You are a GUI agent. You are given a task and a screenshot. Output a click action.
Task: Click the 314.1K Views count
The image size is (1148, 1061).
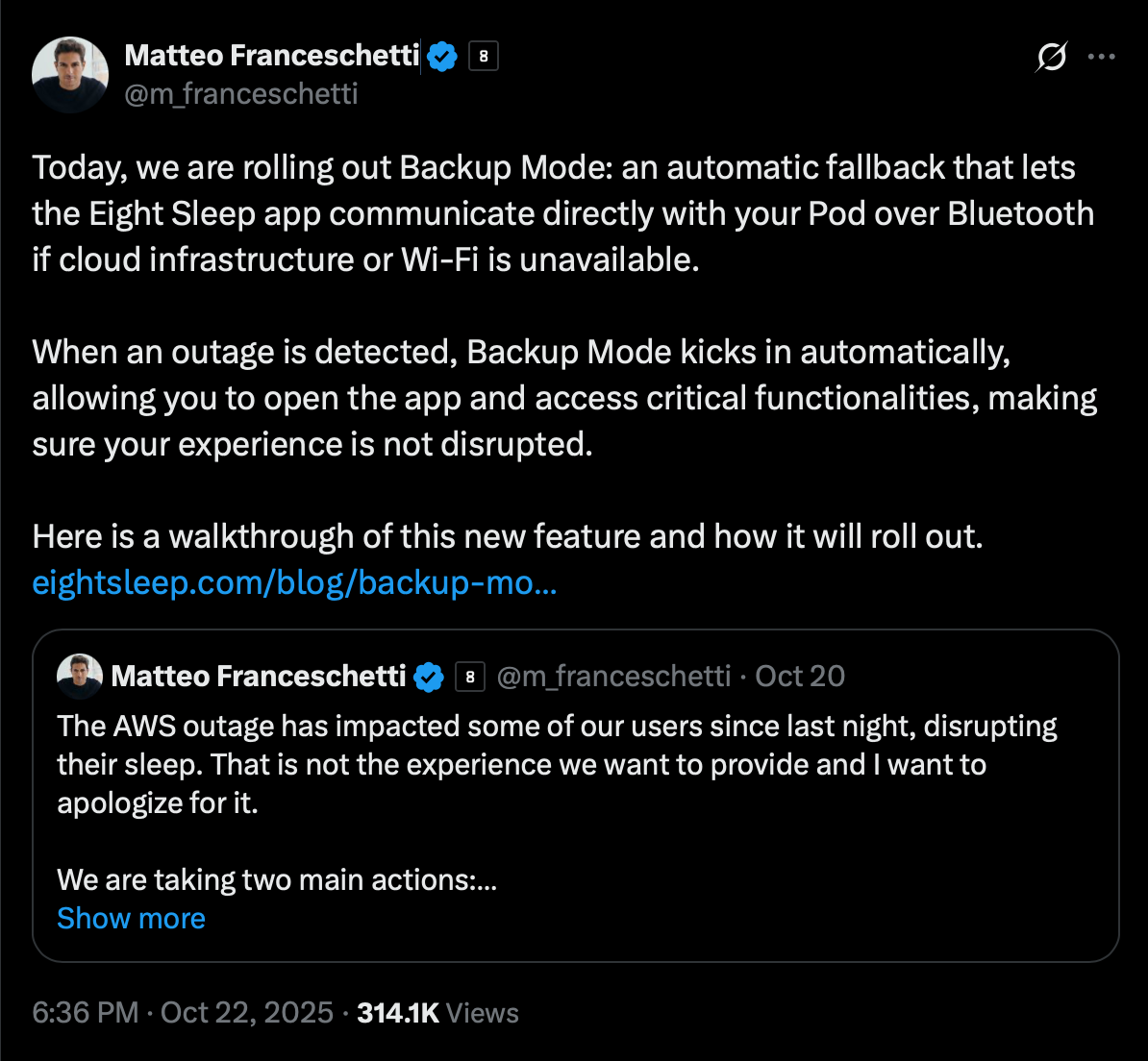(x=437, y=1013)
